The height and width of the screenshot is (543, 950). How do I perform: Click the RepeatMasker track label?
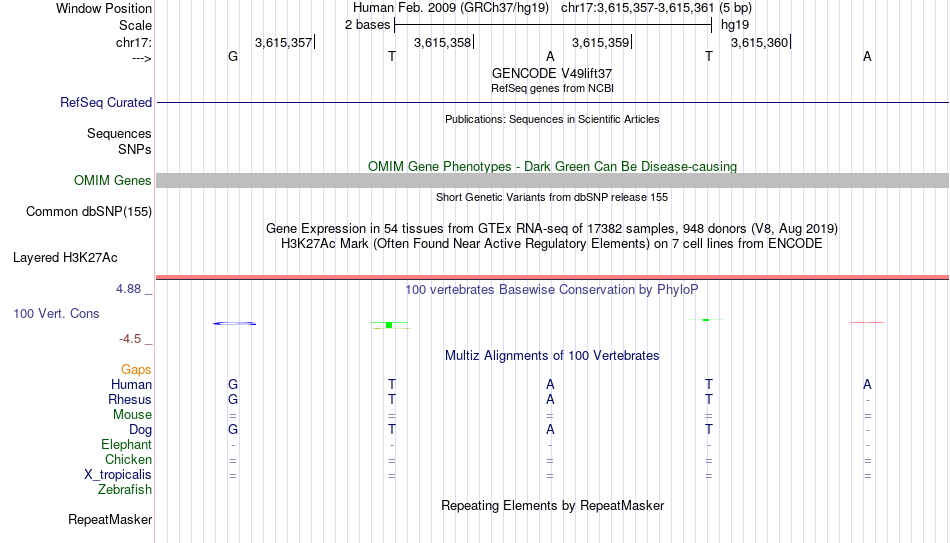point(110,519)
